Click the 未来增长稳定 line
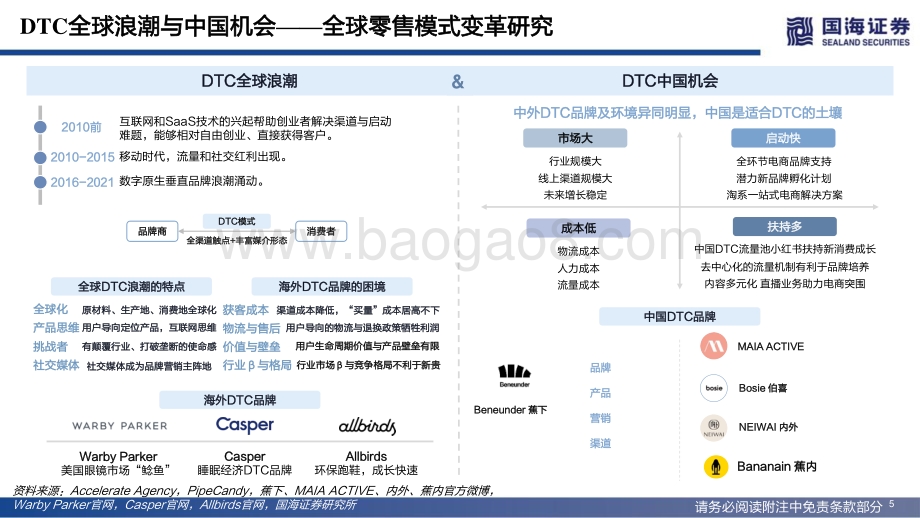Screen dimensions: 920x518 click(575, 195)
